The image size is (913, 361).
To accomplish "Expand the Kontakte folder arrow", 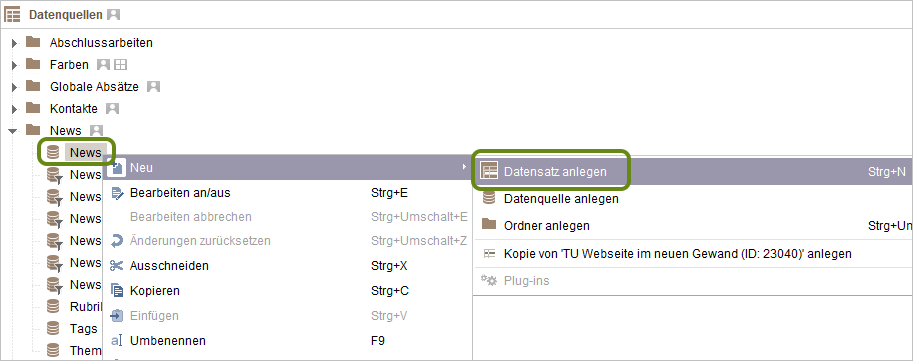I will (x=14, y=109).
